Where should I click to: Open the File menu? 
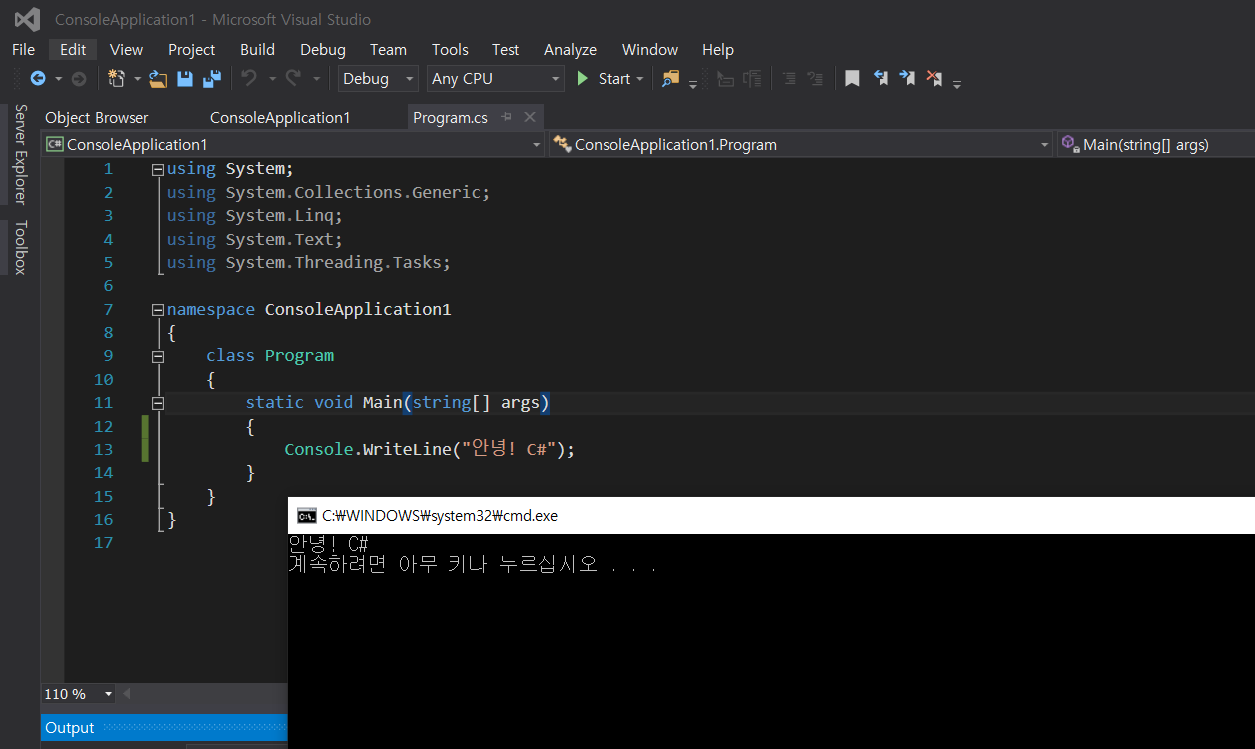(x=24, y=49)
